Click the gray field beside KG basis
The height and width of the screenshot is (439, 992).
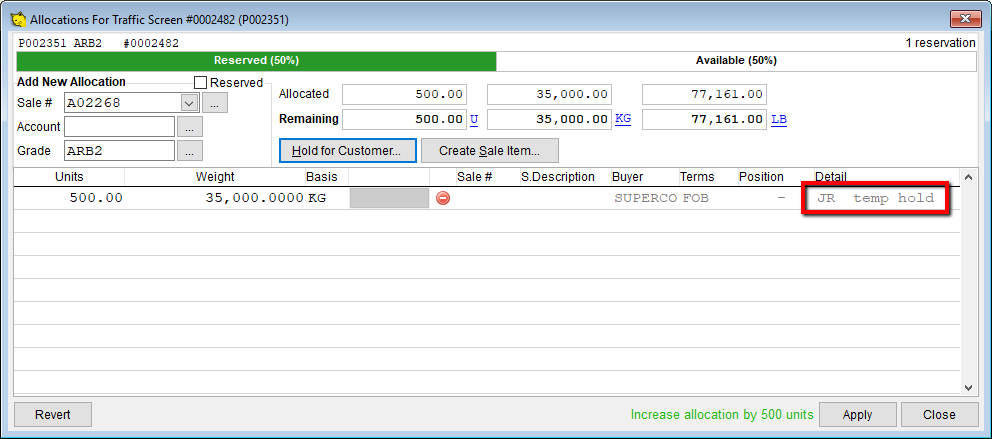coord(389,198)
